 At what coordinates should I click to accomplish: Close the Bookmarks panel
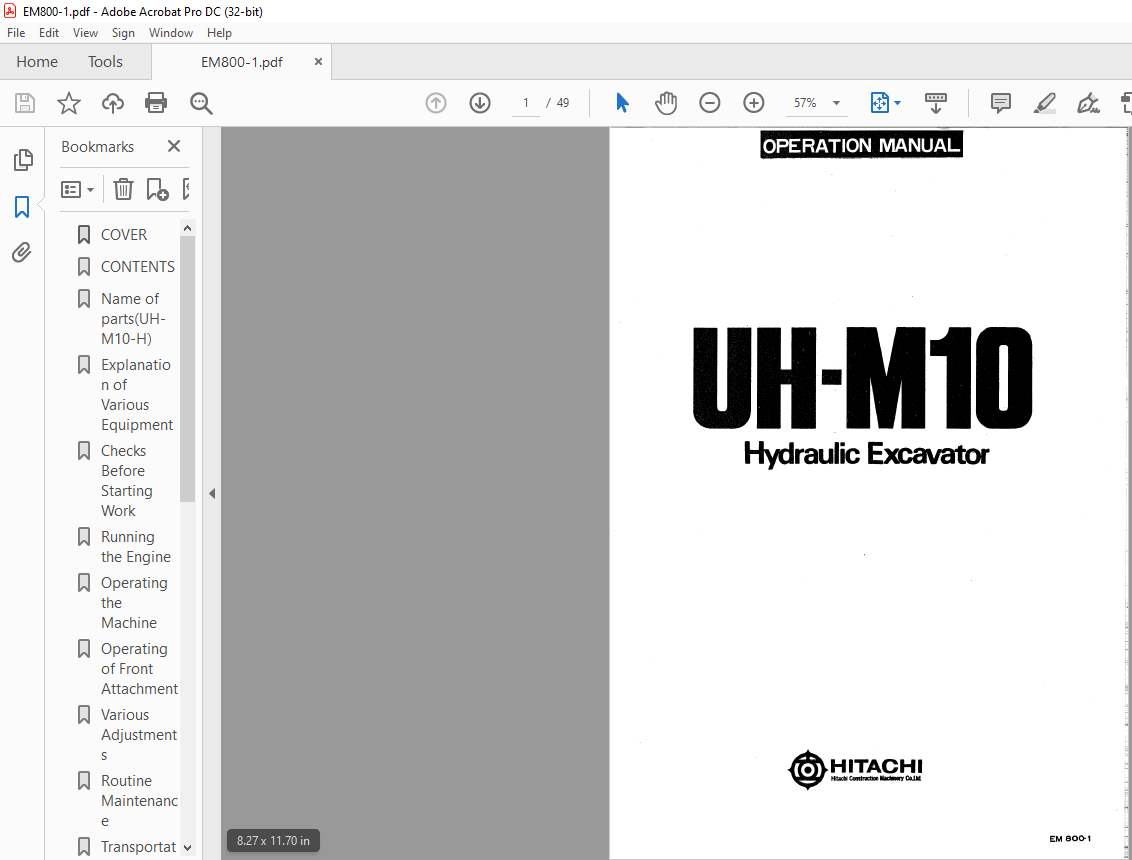[174, 147]
